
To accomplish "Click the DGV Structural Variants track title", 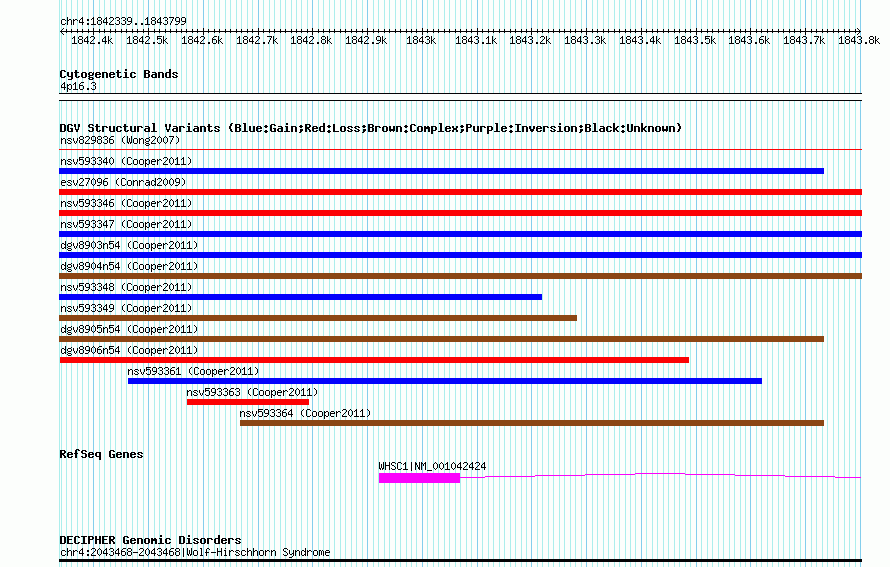I will pos(370,128).
